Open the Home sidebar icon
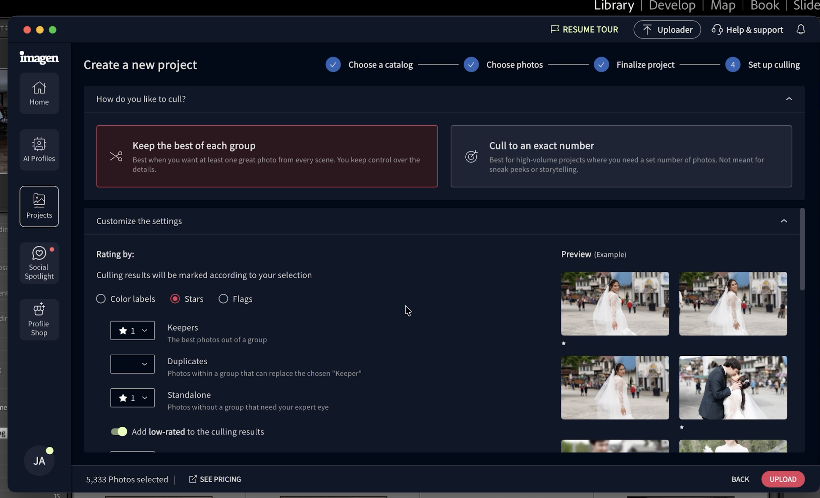This screenshot has height=498, width=820. coord(39,92)
